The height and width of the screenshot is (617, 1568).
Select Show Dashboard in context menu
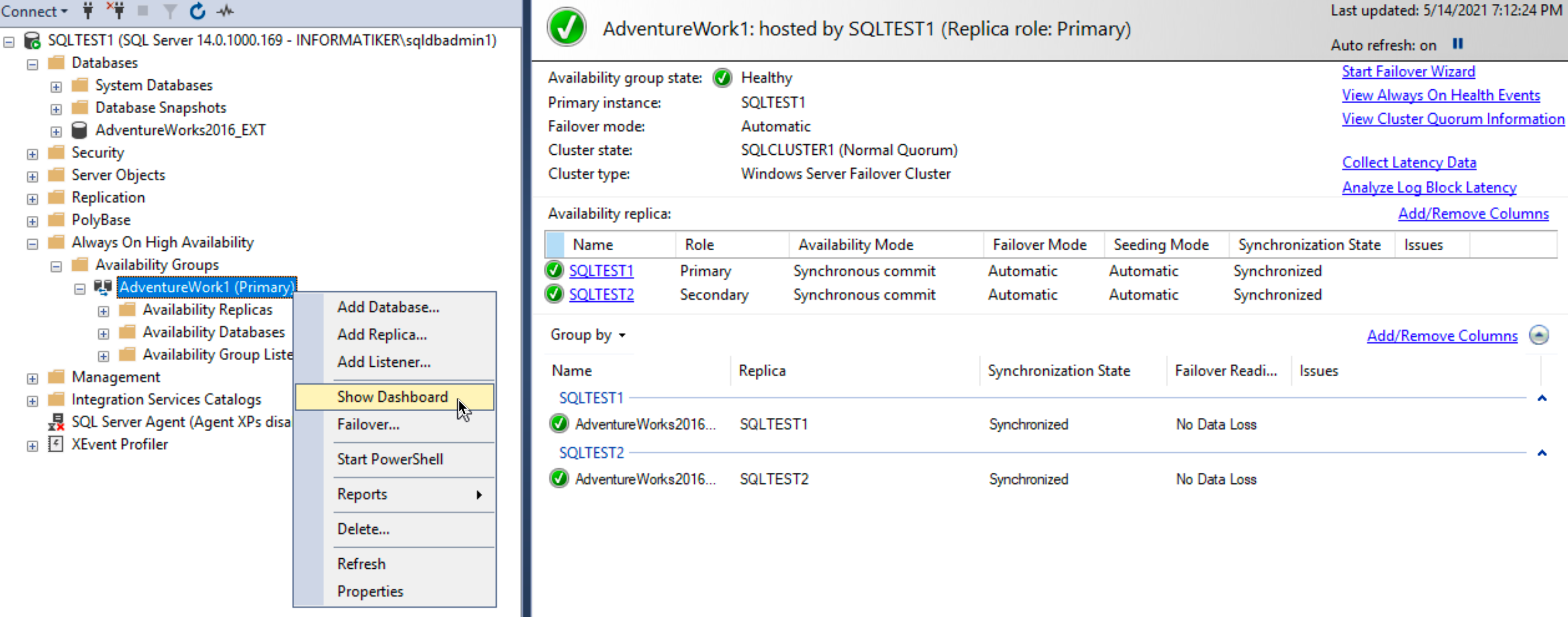[394, 396]
